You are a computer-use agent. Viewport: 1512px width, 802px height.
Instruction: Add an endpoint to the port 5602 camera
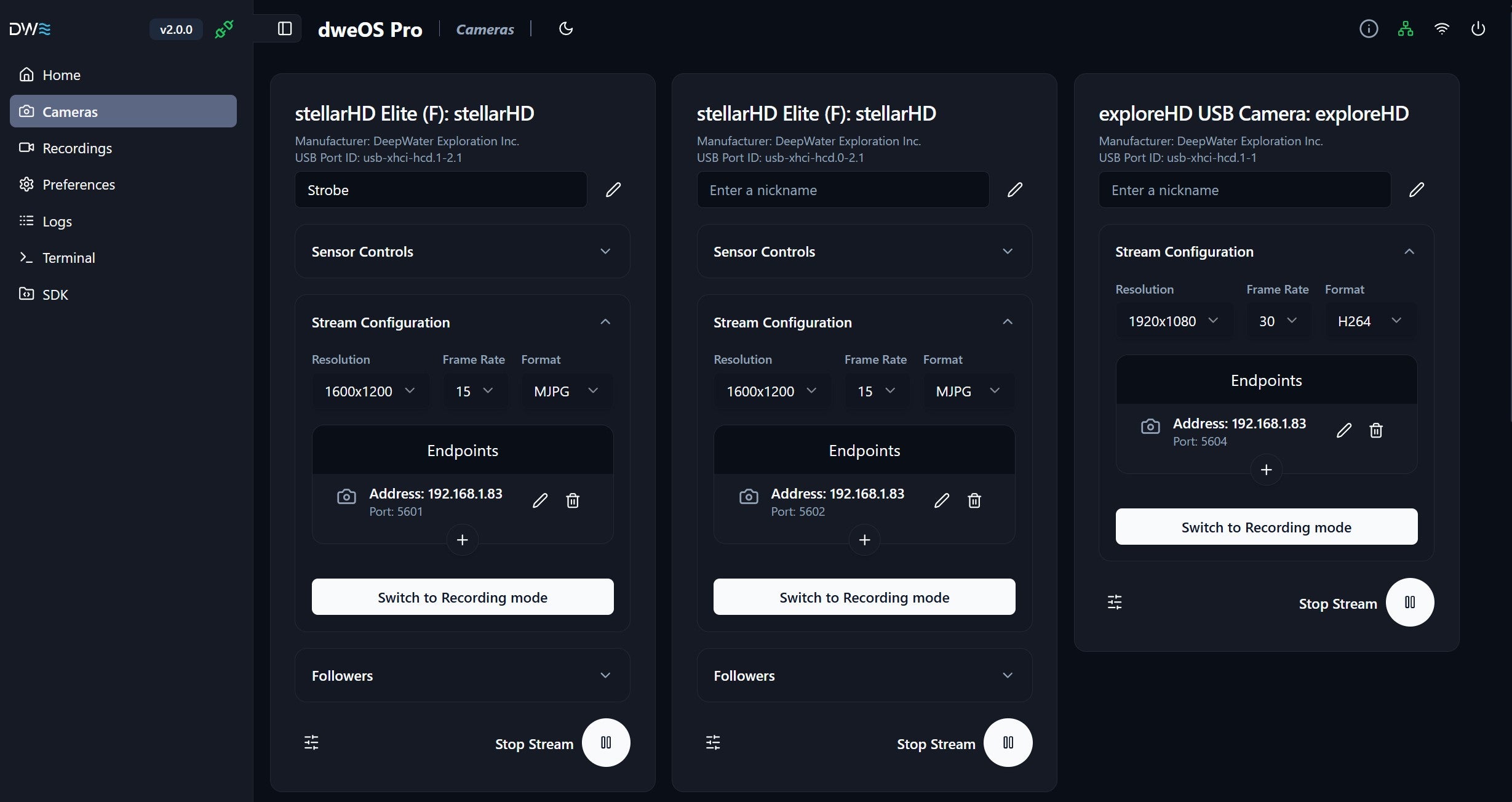[x=864, y=540]
